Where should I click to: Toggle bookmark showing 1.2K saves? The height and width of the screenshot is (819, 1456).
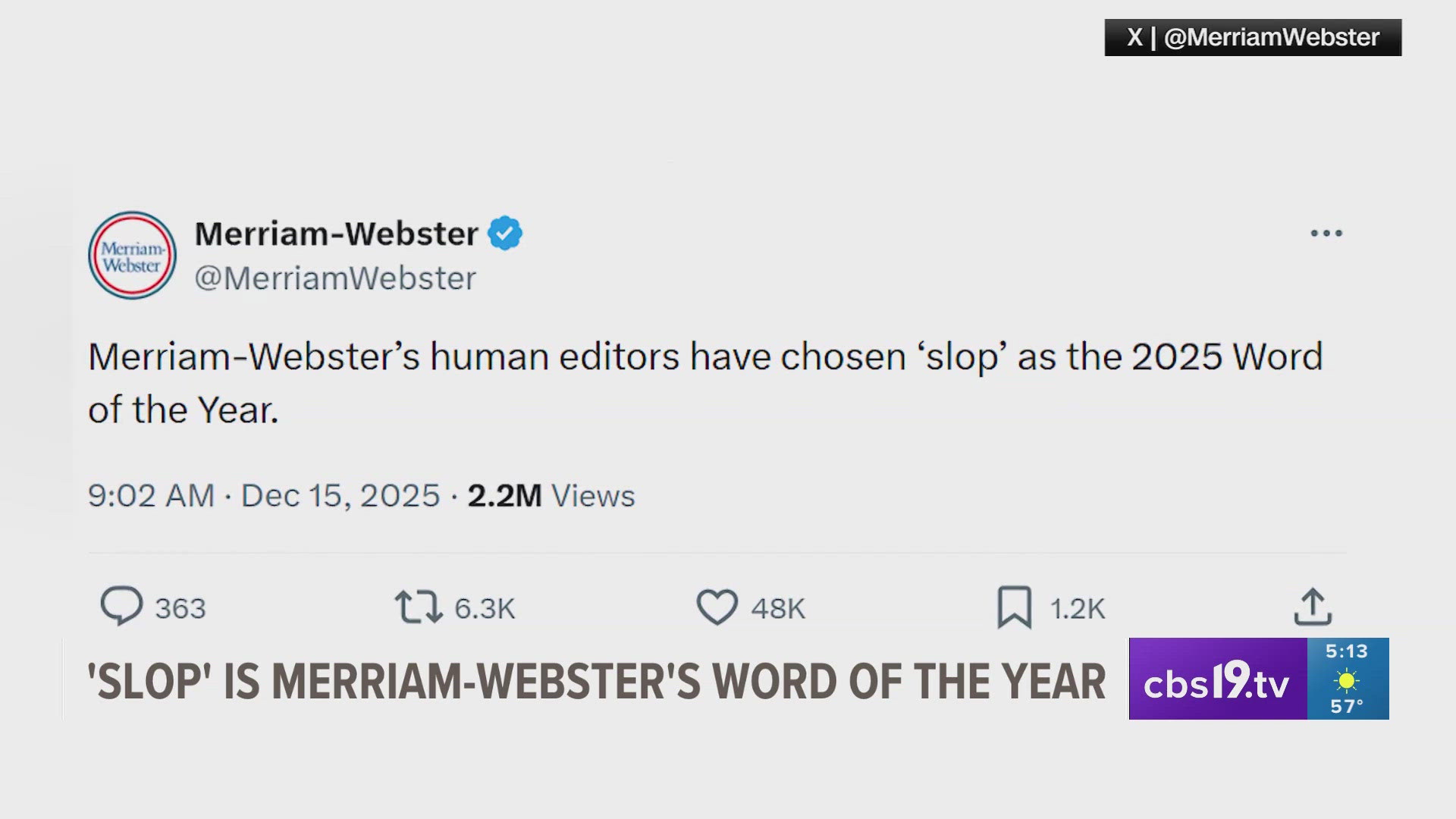pos(1077,607)
